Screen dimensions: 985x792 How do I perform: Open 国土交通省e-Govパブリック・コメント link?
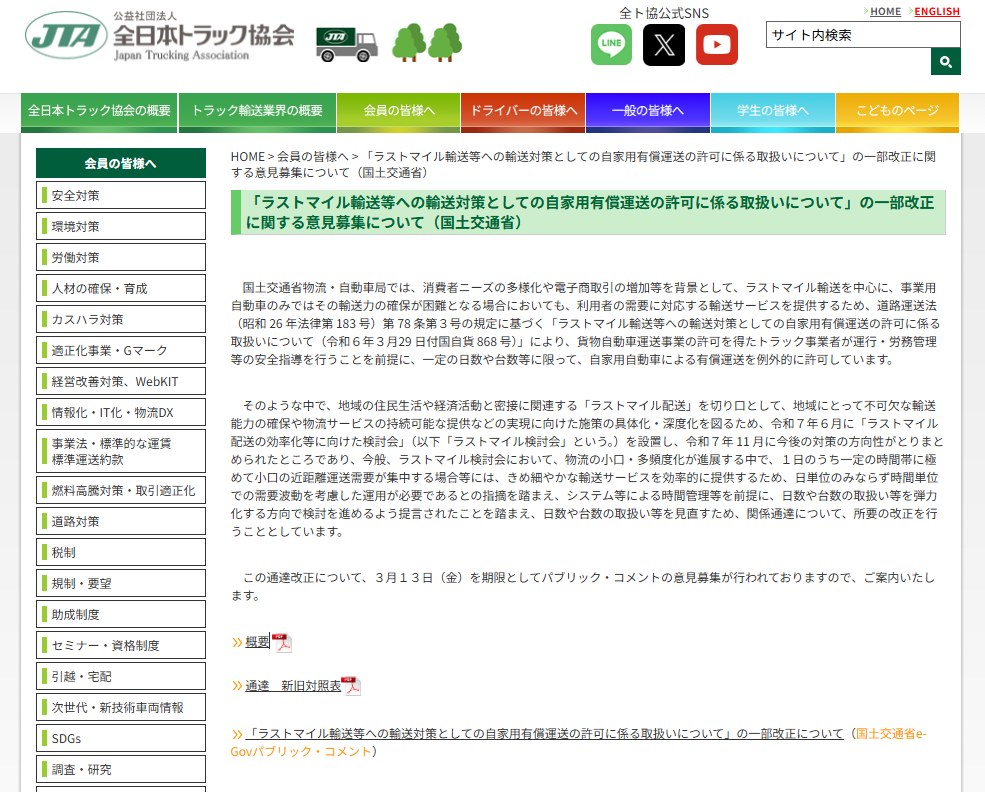[x=891, y=734]
